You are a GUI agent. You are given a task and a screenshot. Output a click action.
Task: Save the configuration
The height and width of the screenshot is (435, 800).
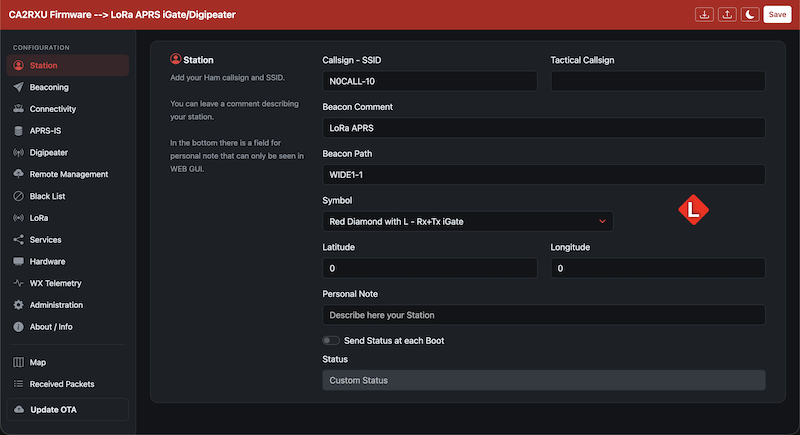[777, 15]
